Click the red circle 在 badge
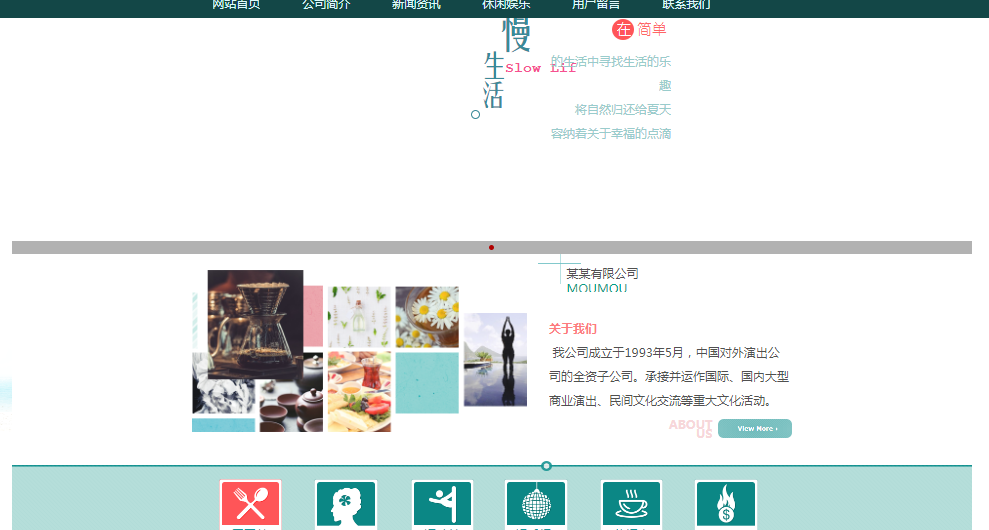Viewport: 989px width, 530px height. tap(623, 30)
